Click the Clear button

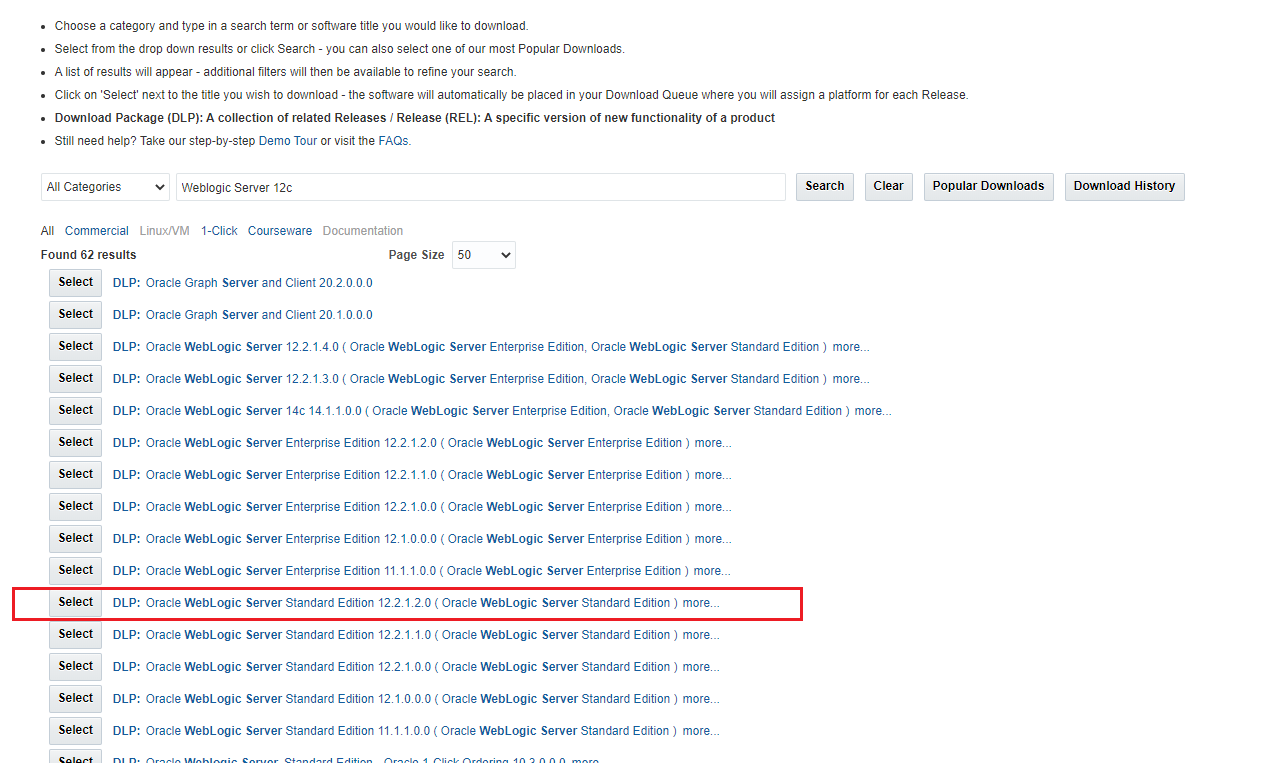click(888, 187)
